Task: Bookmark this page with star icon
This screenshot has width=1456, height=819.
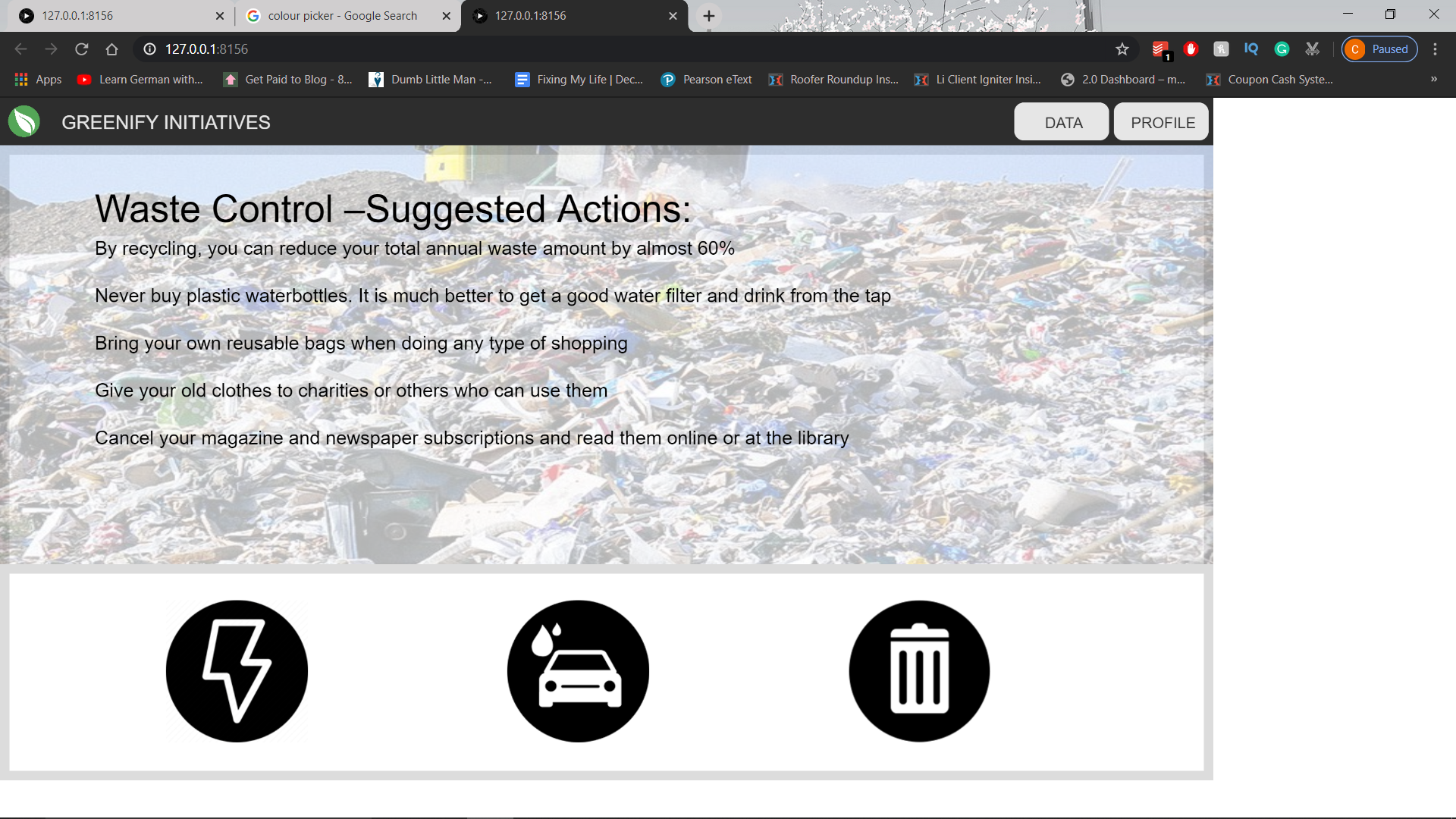Action: [x=1122, y=49]
